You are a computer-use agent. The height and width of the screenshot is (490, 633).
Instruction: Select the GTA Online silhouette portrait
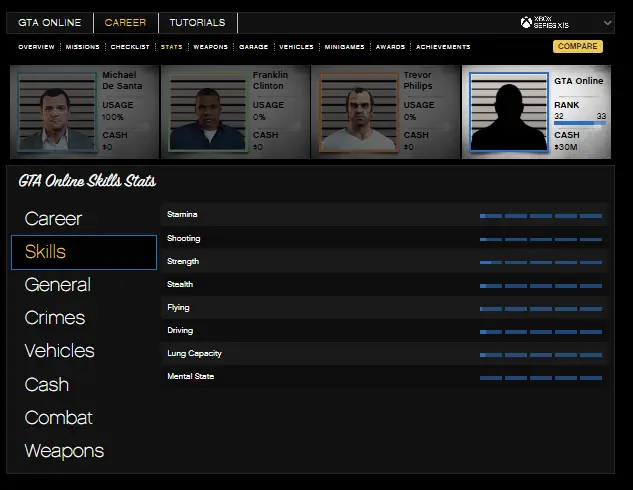pyautogui.click(x=508, y=112)
